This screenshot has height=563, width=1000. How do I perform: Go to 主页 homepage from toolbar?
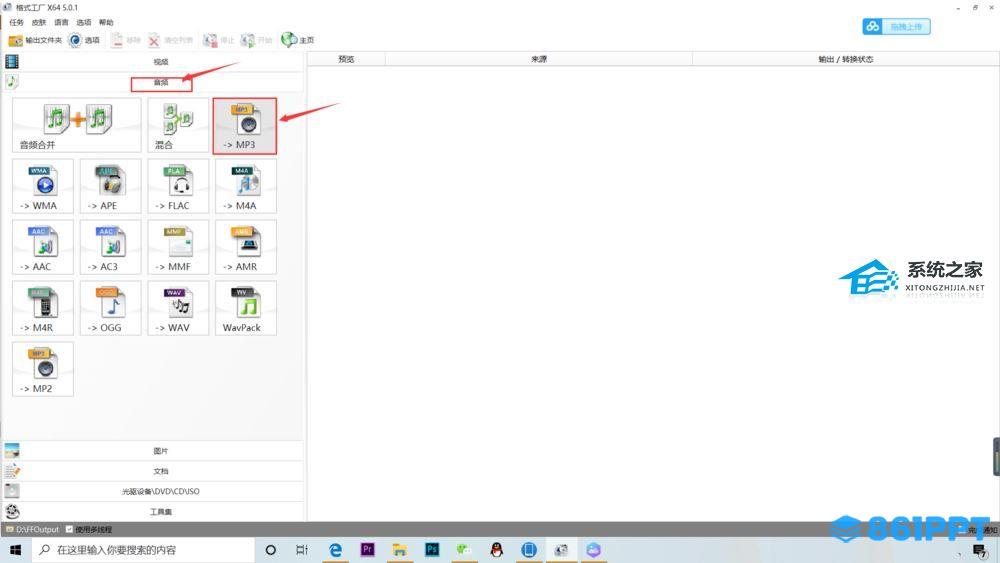click(298, 40)
